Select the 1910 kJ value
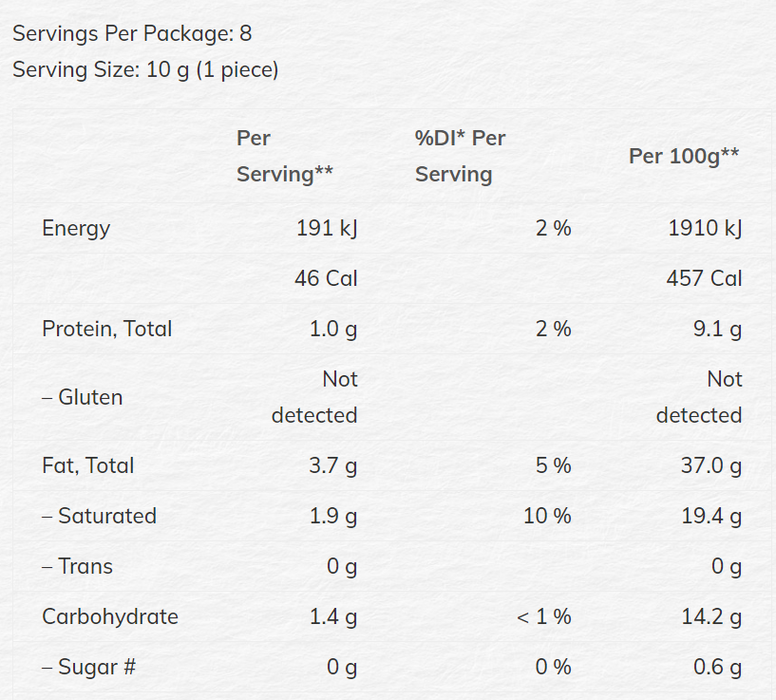This screenshot has width=776, height=700. click(x=705, y=228)
